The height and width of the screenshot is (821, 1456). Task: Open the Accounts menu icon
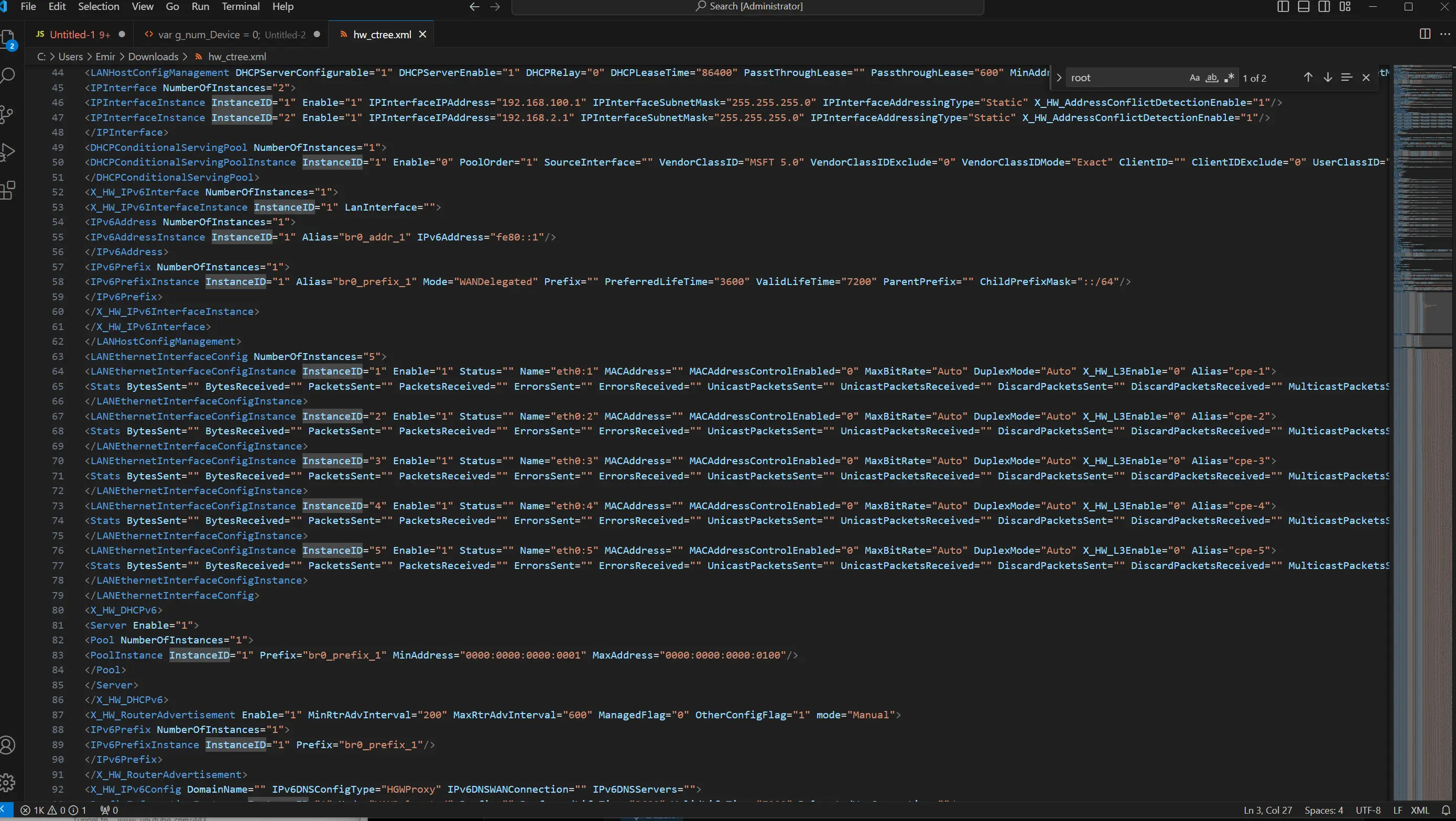tap(7, 745)
